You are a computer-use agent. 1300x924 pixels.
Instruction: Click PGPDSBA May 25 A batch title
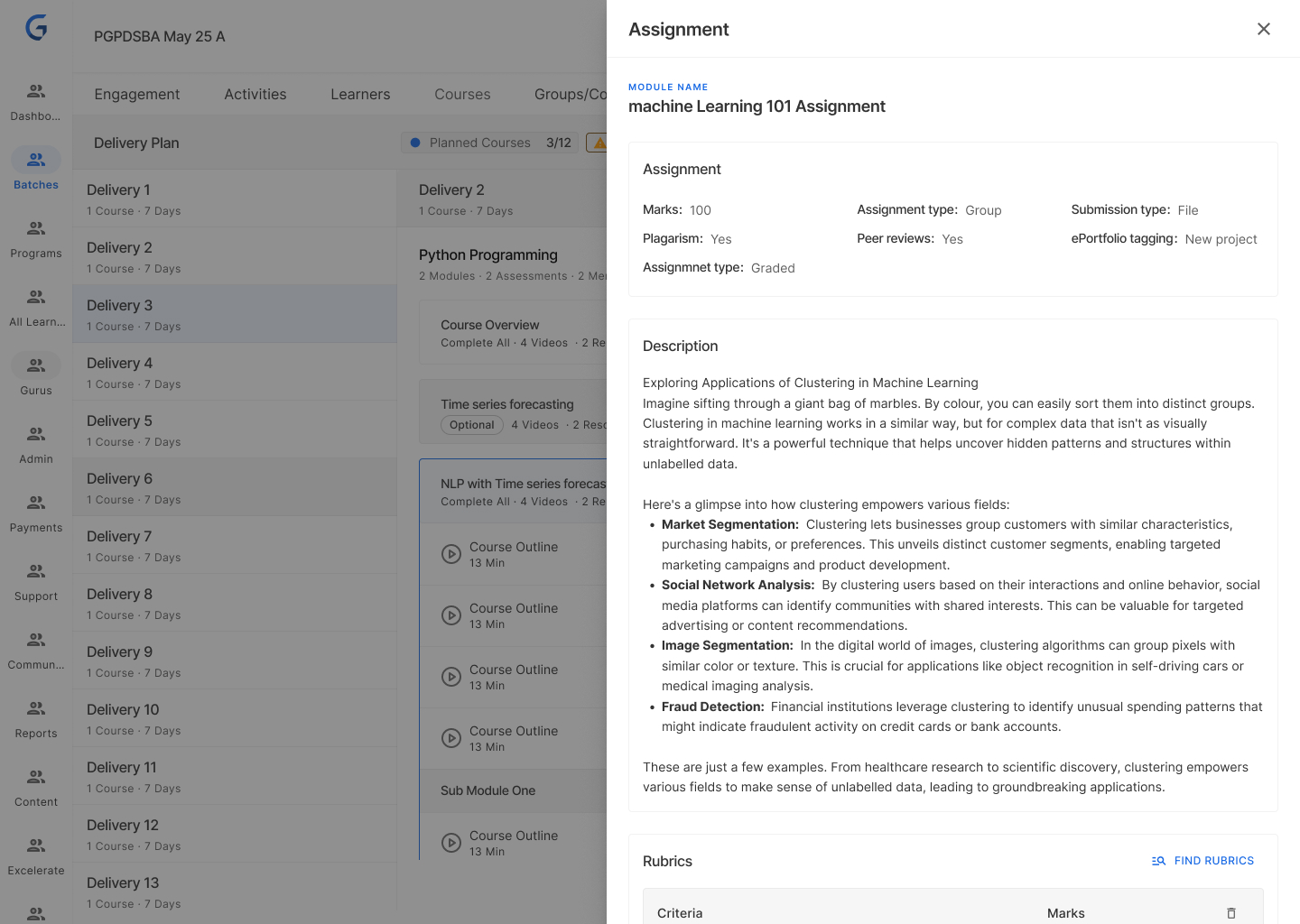(160, 37)
